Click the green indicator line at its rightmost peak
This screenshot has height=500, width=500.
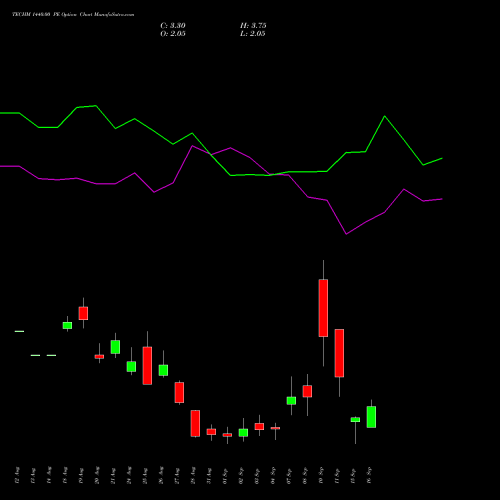pyautogui.click(x=385, y=116)
